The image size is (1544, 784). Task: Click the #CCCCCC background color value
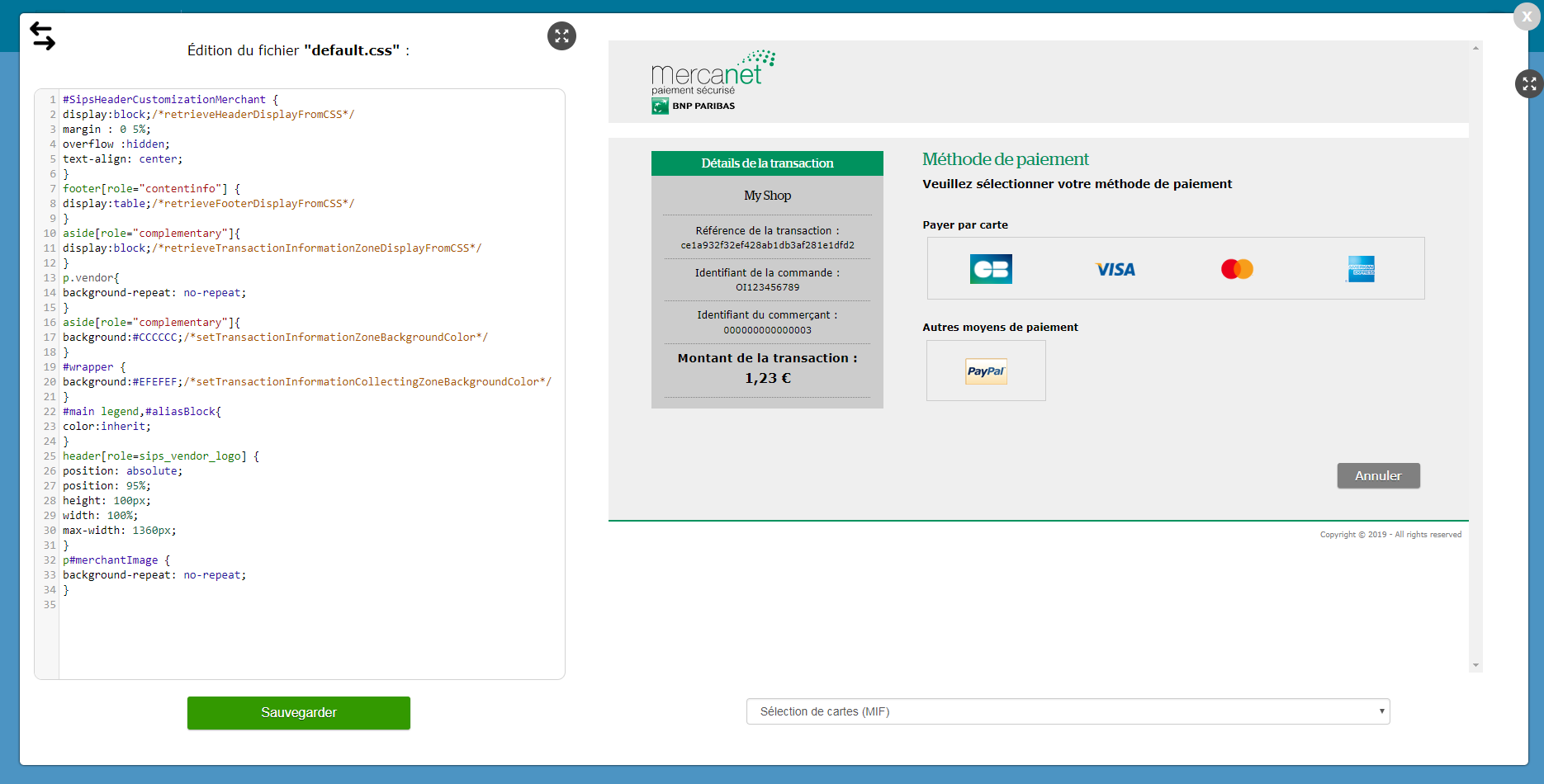(155, 338)
